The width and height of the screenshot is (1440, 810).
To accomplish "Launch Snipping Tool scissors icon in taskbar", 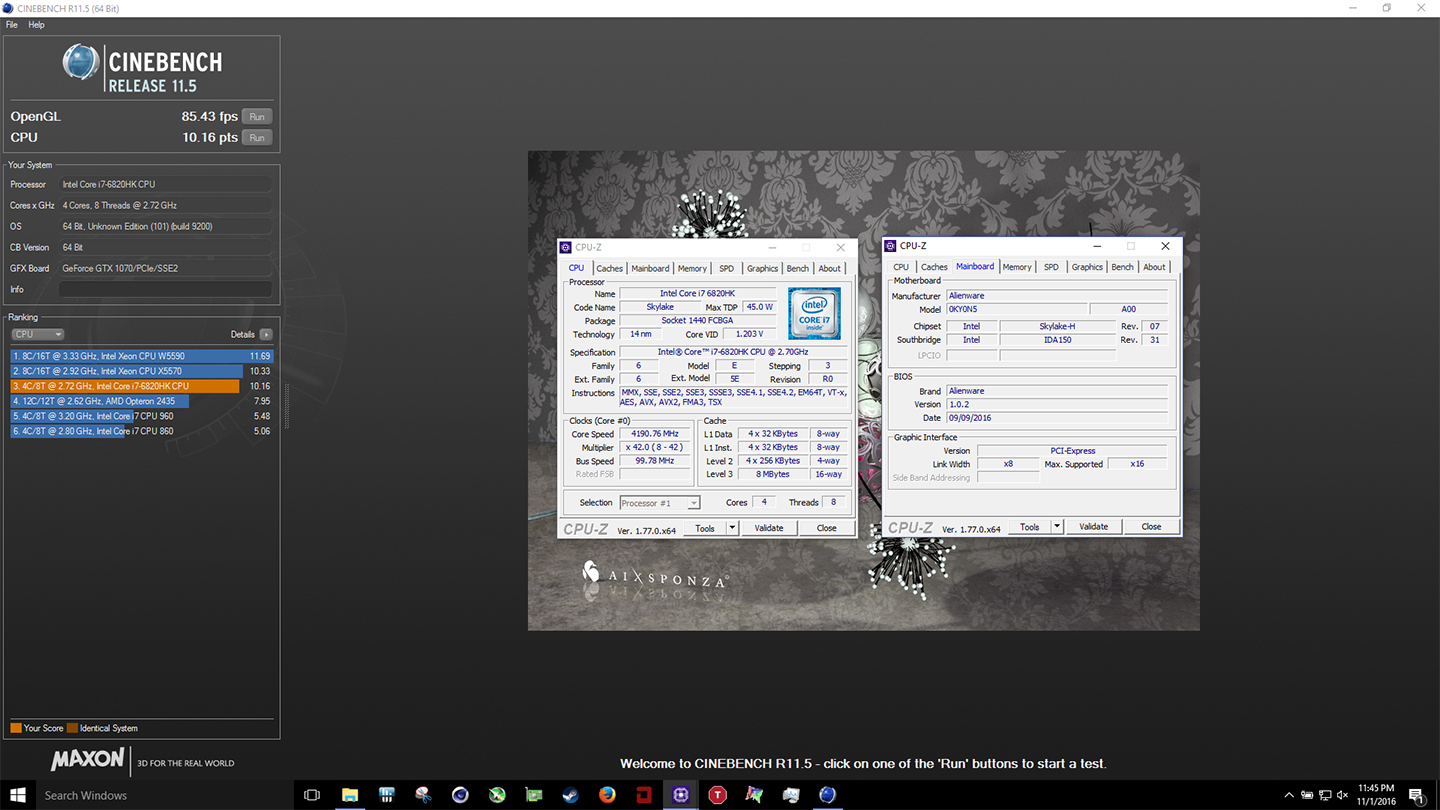I will pos(423,795).
